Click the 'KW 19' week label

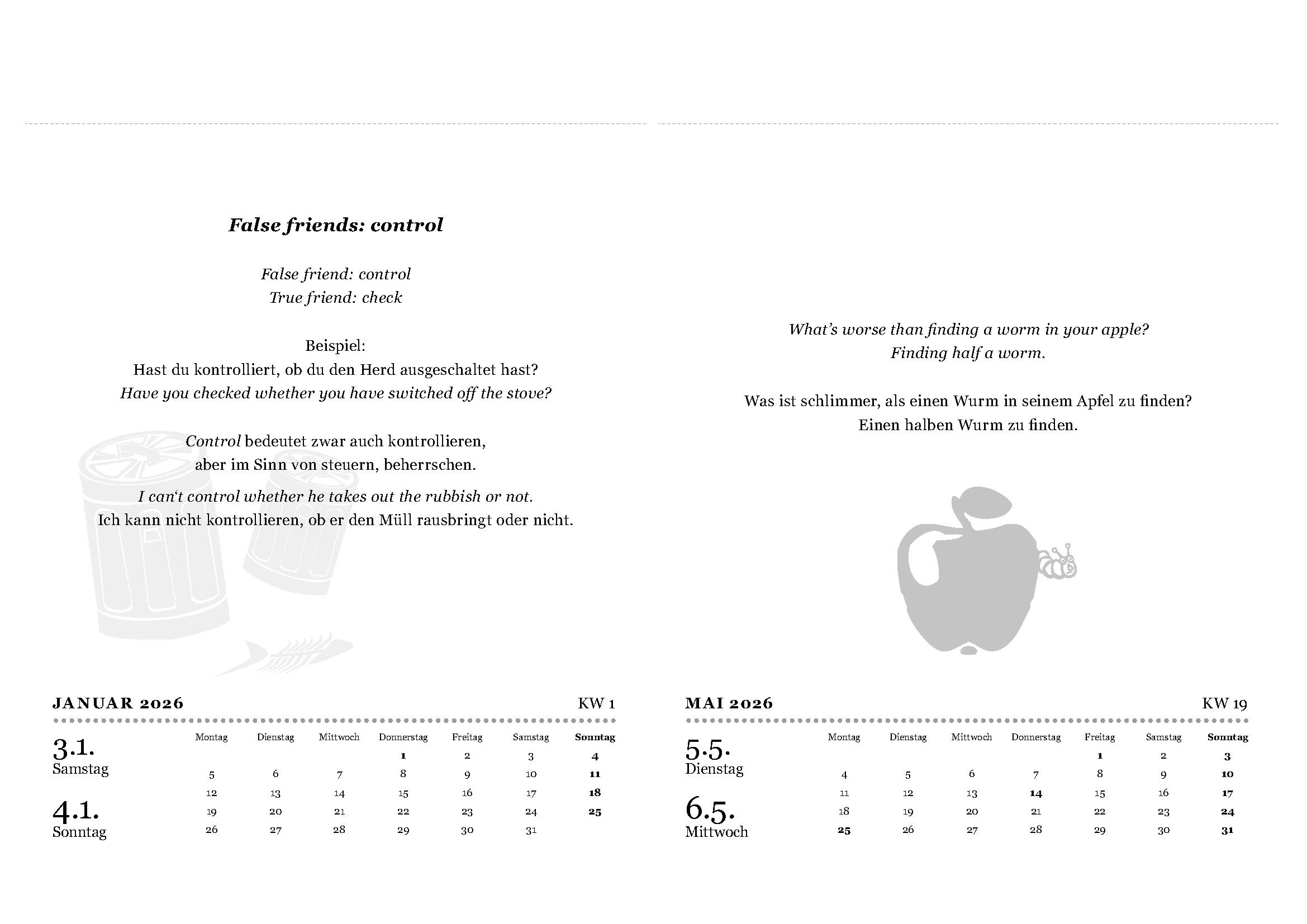point(1224,704)
